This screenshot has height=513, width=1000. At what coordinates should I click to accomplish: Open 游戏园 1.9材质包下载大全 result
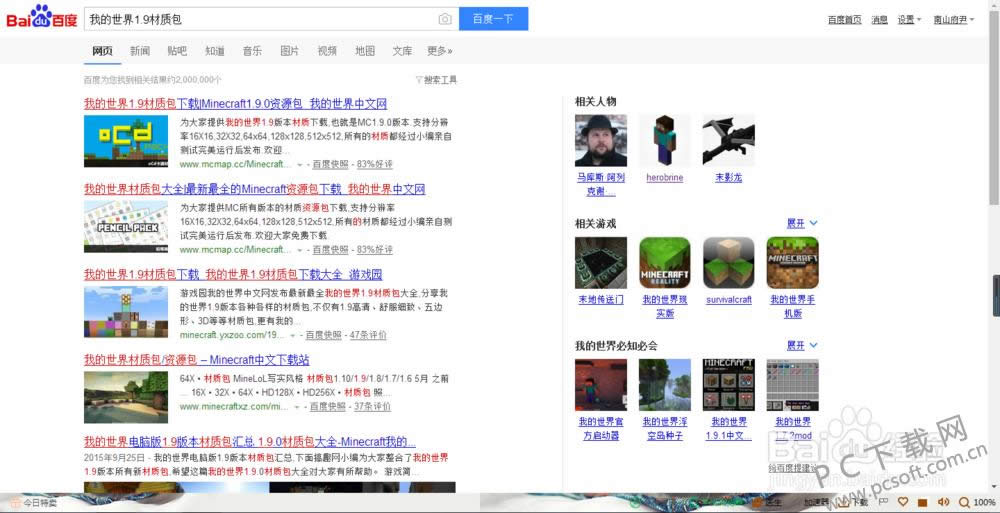point(233,274)
